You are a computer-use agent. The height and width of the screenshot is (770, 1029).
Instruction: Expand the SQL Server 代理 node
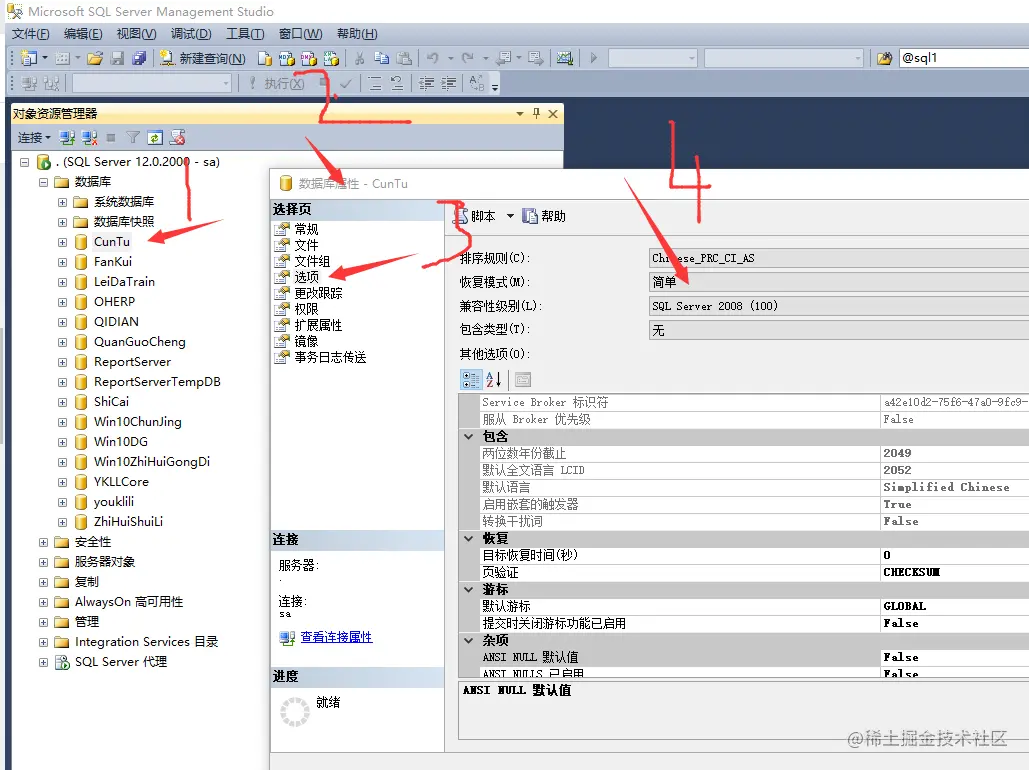[43, 662]
